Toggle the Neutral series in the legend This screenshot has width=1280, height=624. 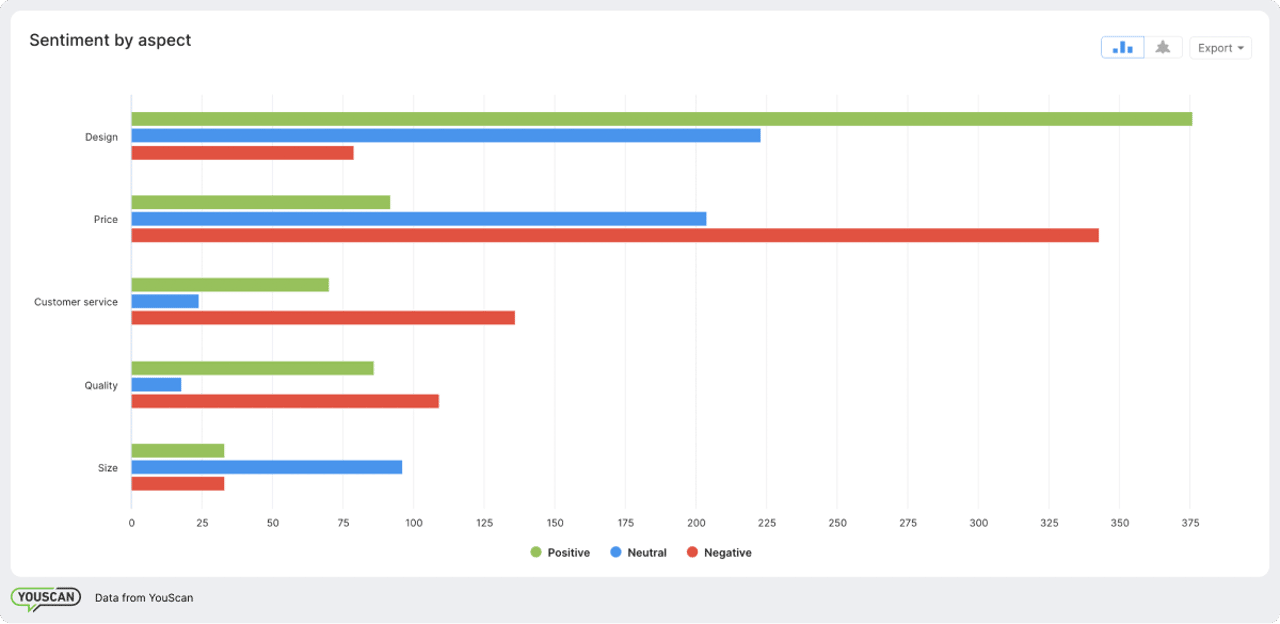coord(638,552)
